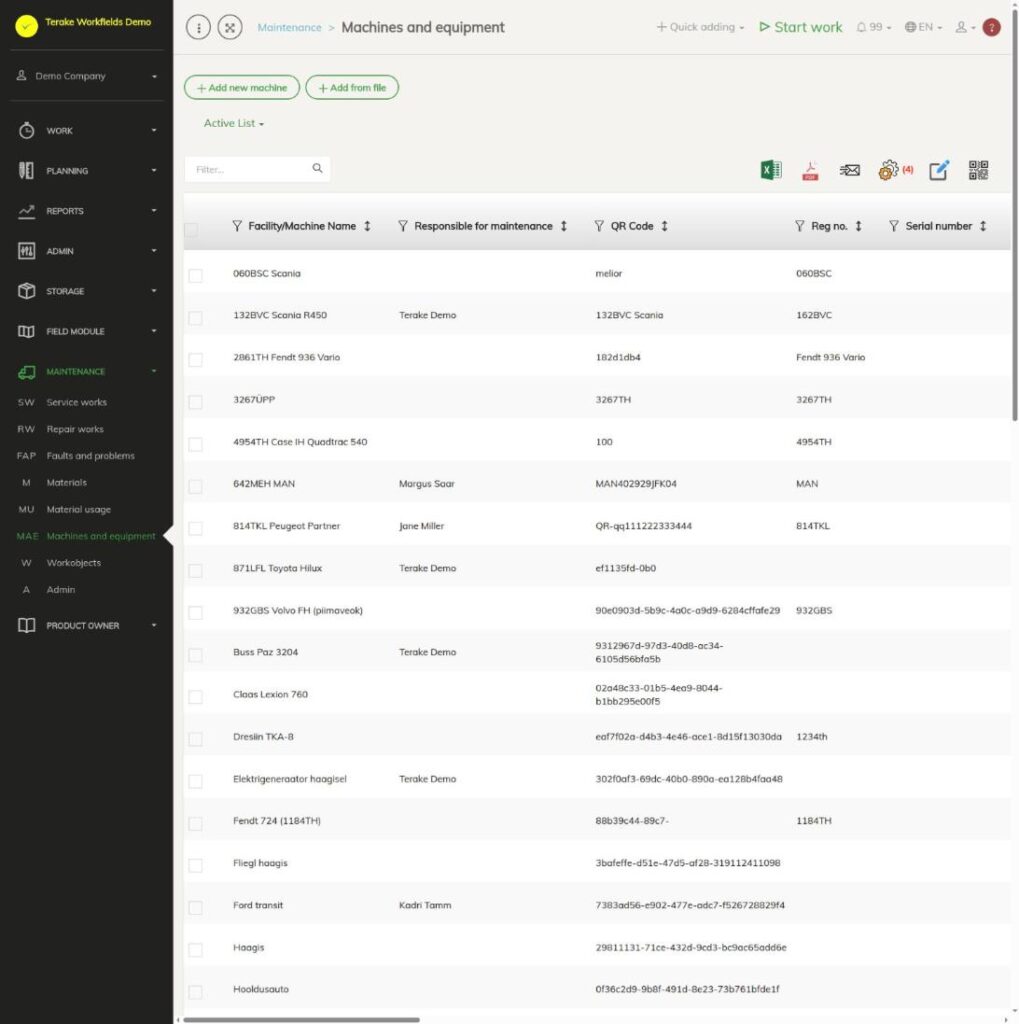The height and width of the screenshot is (1024, 1019).
Task: Follow the Maintenance breadcrumb link
Action: (289, 27)
